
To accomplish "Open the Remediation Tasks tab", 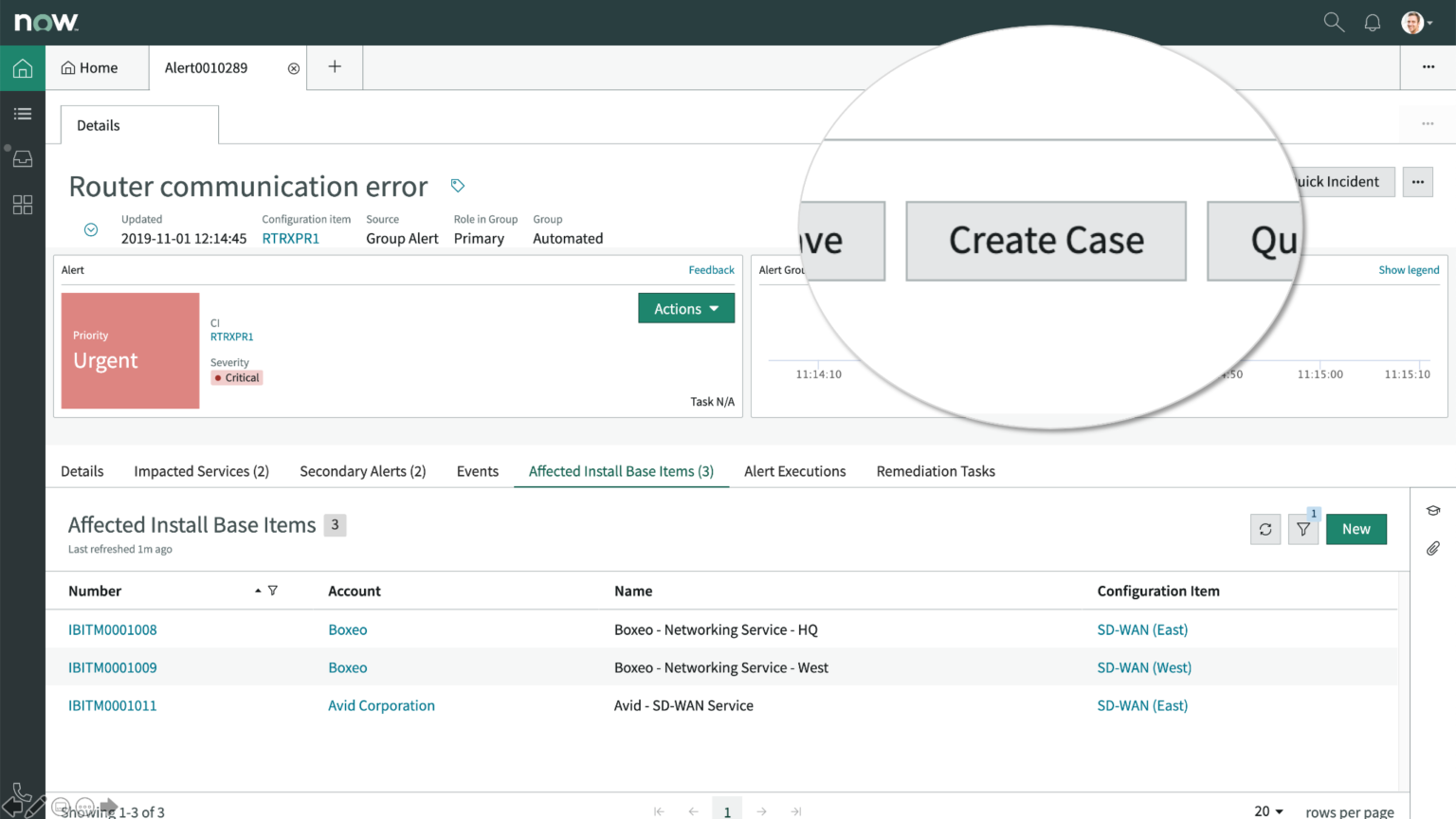I will pos(935,471).
